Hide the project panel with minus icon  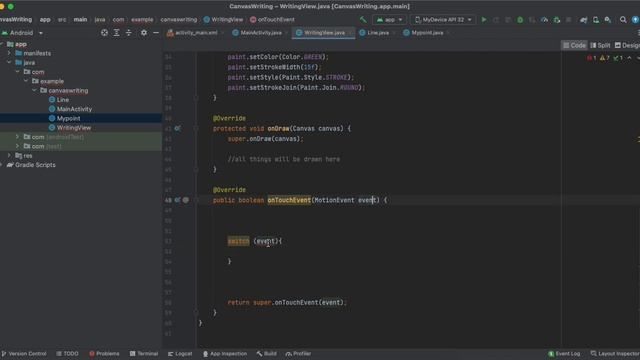click(x=156, y=33)
